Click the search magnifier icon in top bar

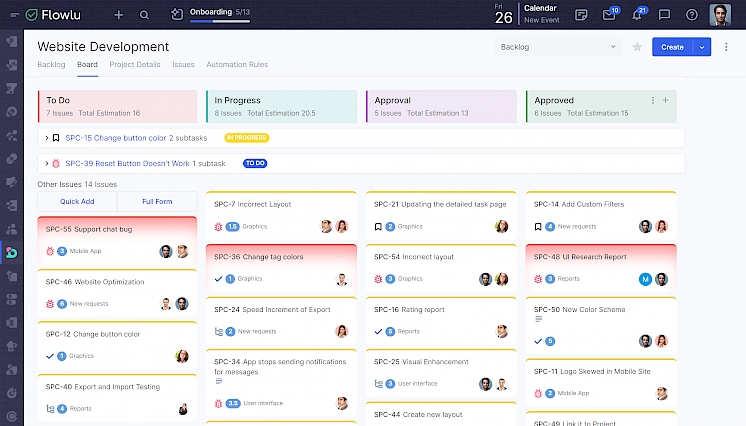145,15
